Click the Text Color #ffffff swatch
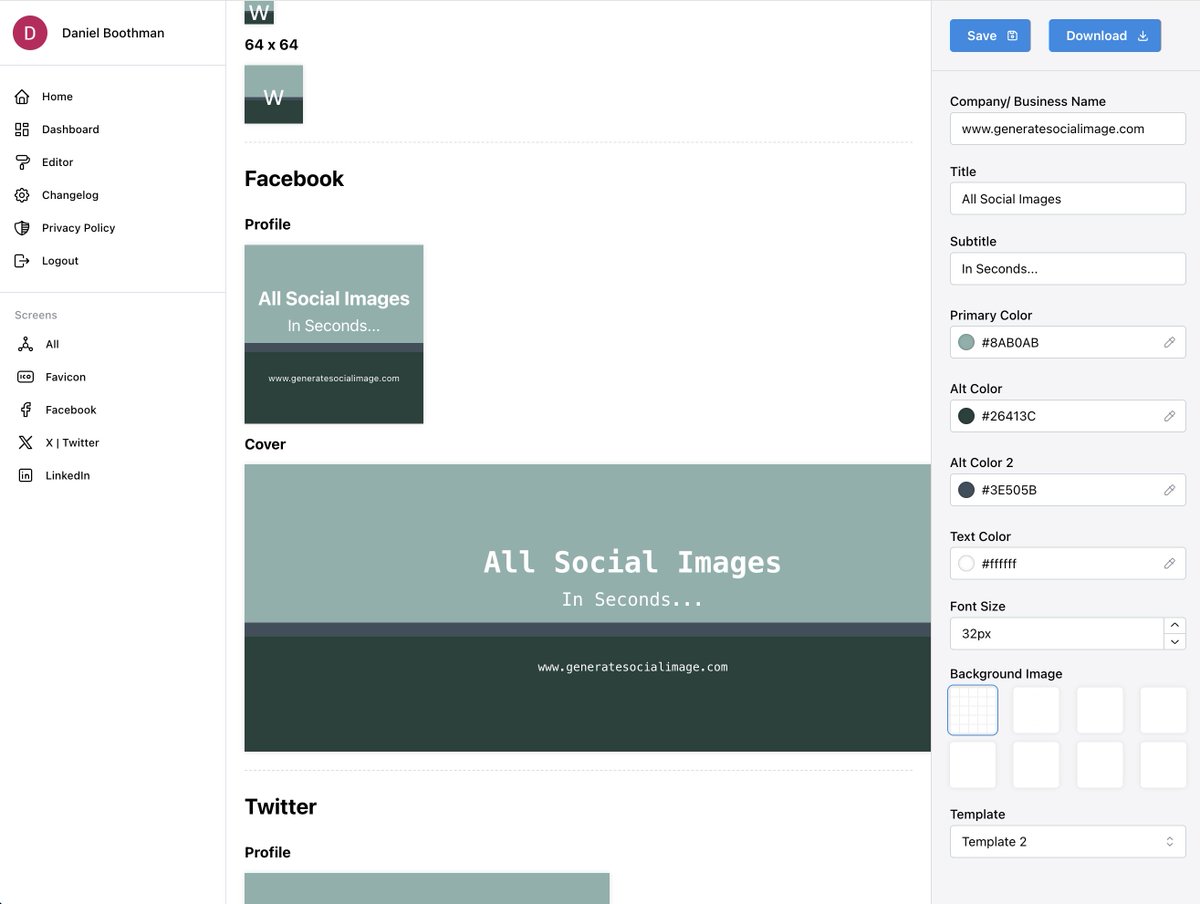 click(966, 564)
